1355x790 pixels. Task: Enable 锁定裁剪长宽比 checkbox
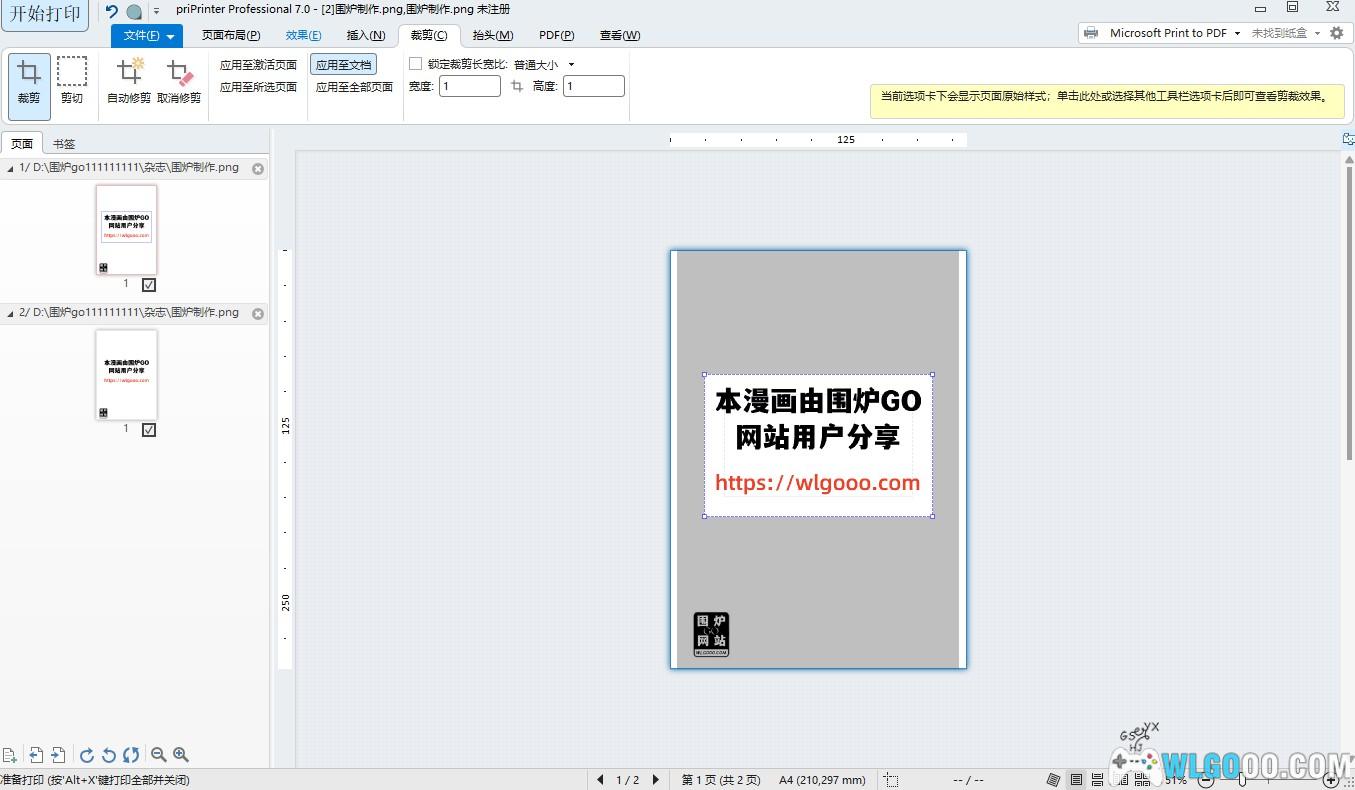tap(416, 64)
